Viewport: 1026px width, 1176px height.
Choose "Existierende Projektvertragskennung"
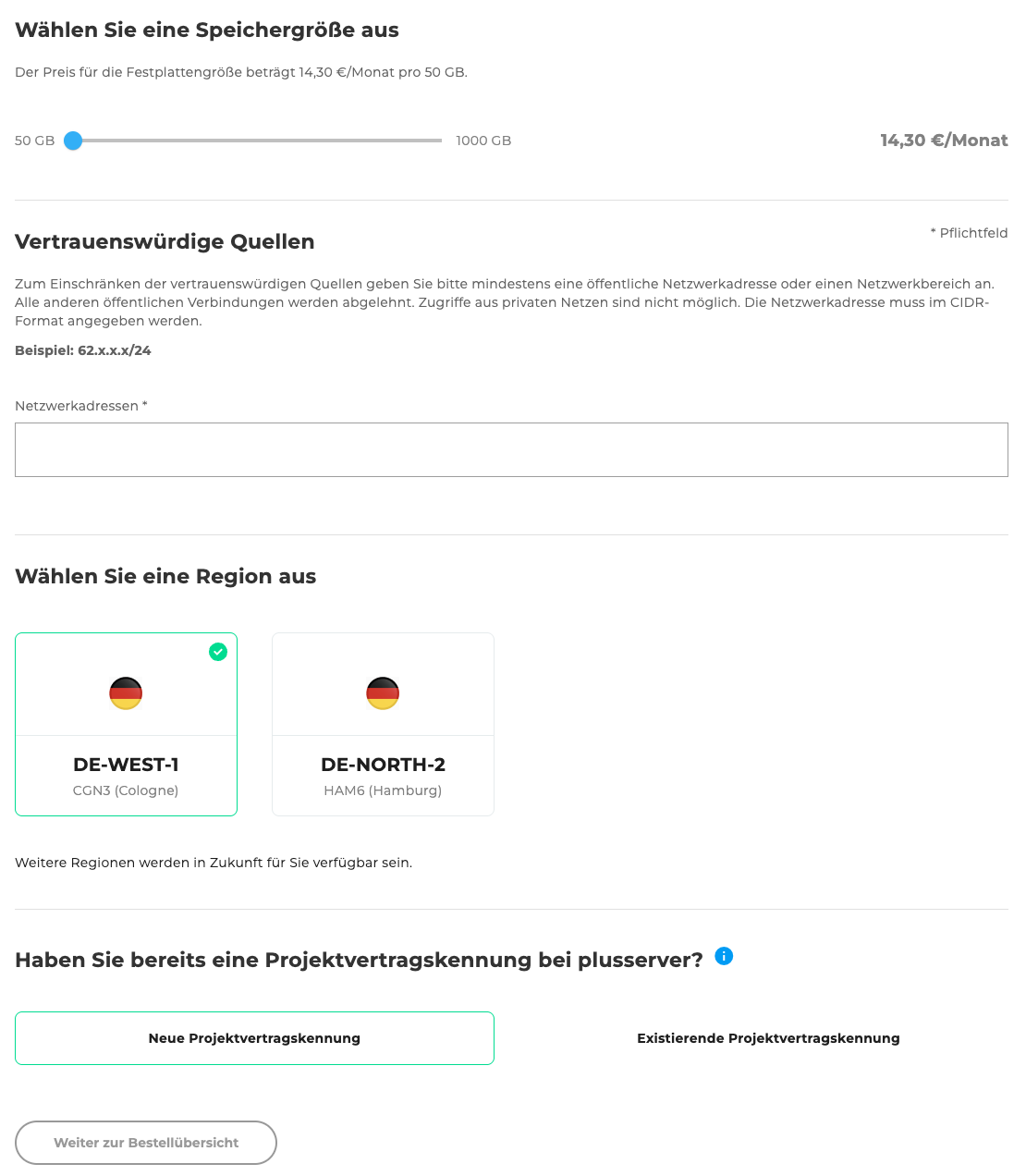click(x=768, y=1037)
